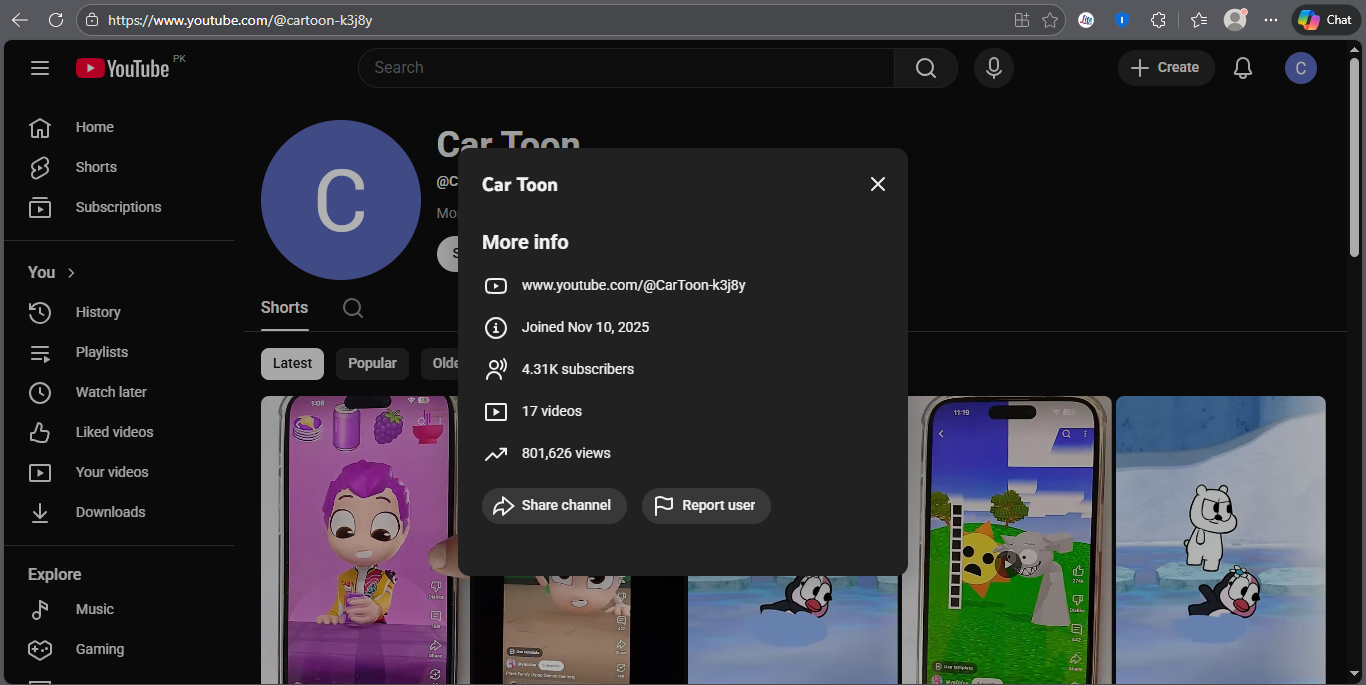Open the hamburger guide menu
The image size is (1366, 685).
tap(40, 68)
